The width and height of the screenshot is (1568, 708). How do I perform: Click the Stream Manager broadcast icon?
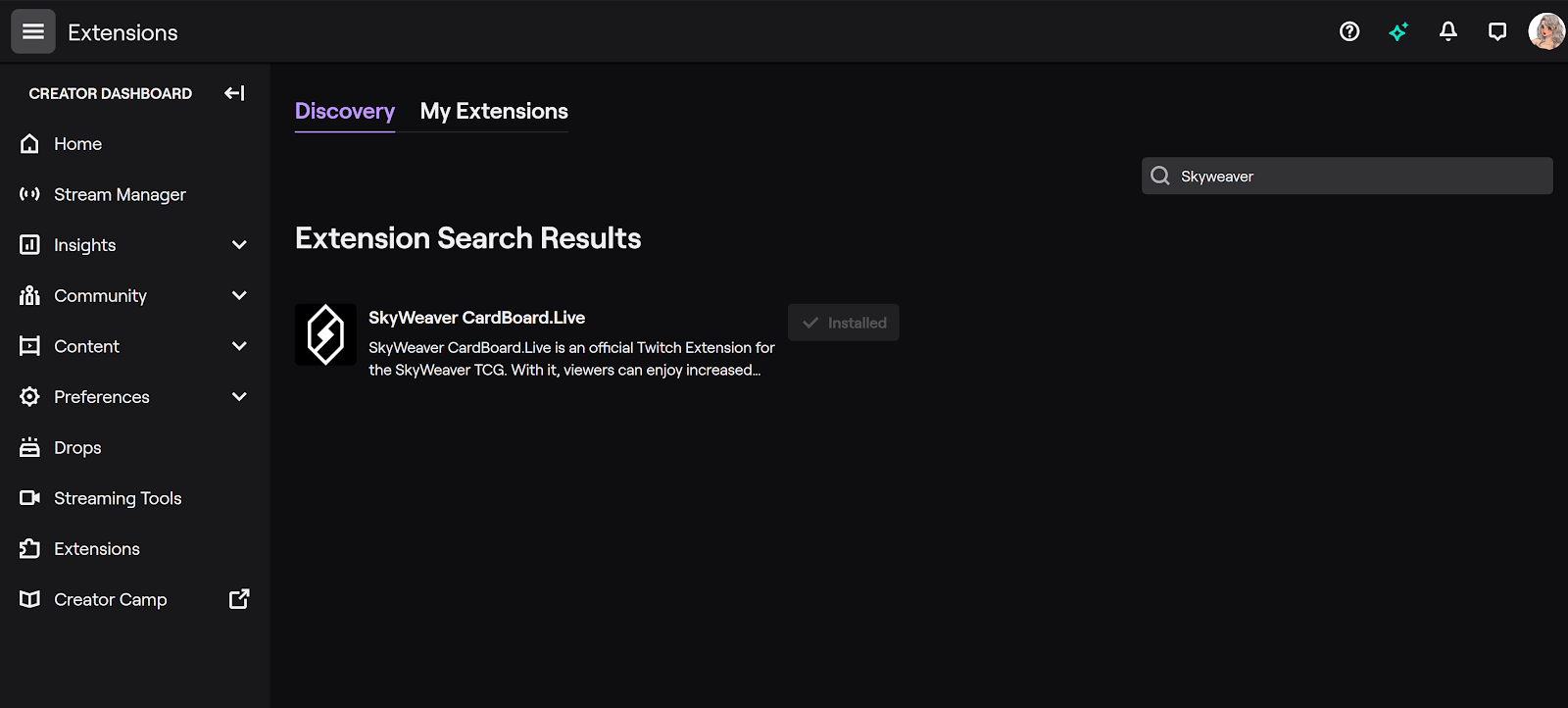click(30, 194)
